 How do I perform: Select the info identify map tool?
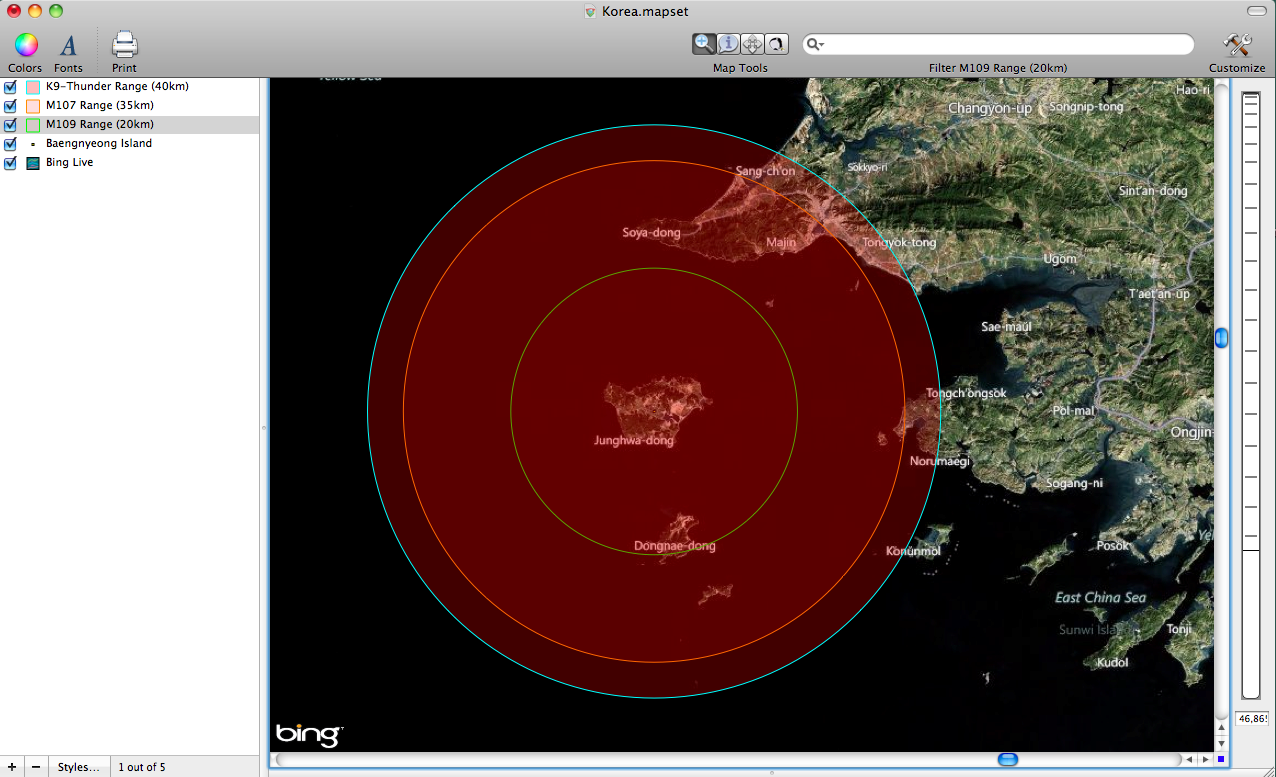pos(728,44)
